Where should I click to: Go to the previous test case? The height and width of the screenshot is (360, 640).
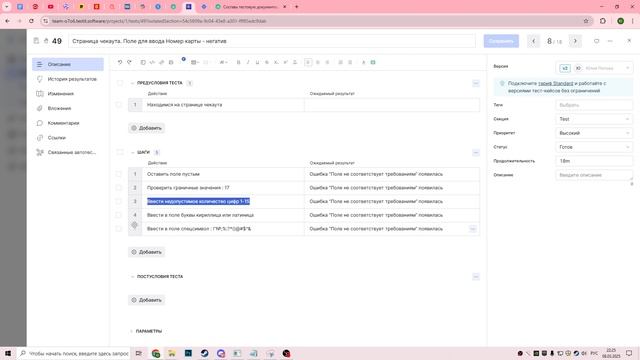pos(533,41)
